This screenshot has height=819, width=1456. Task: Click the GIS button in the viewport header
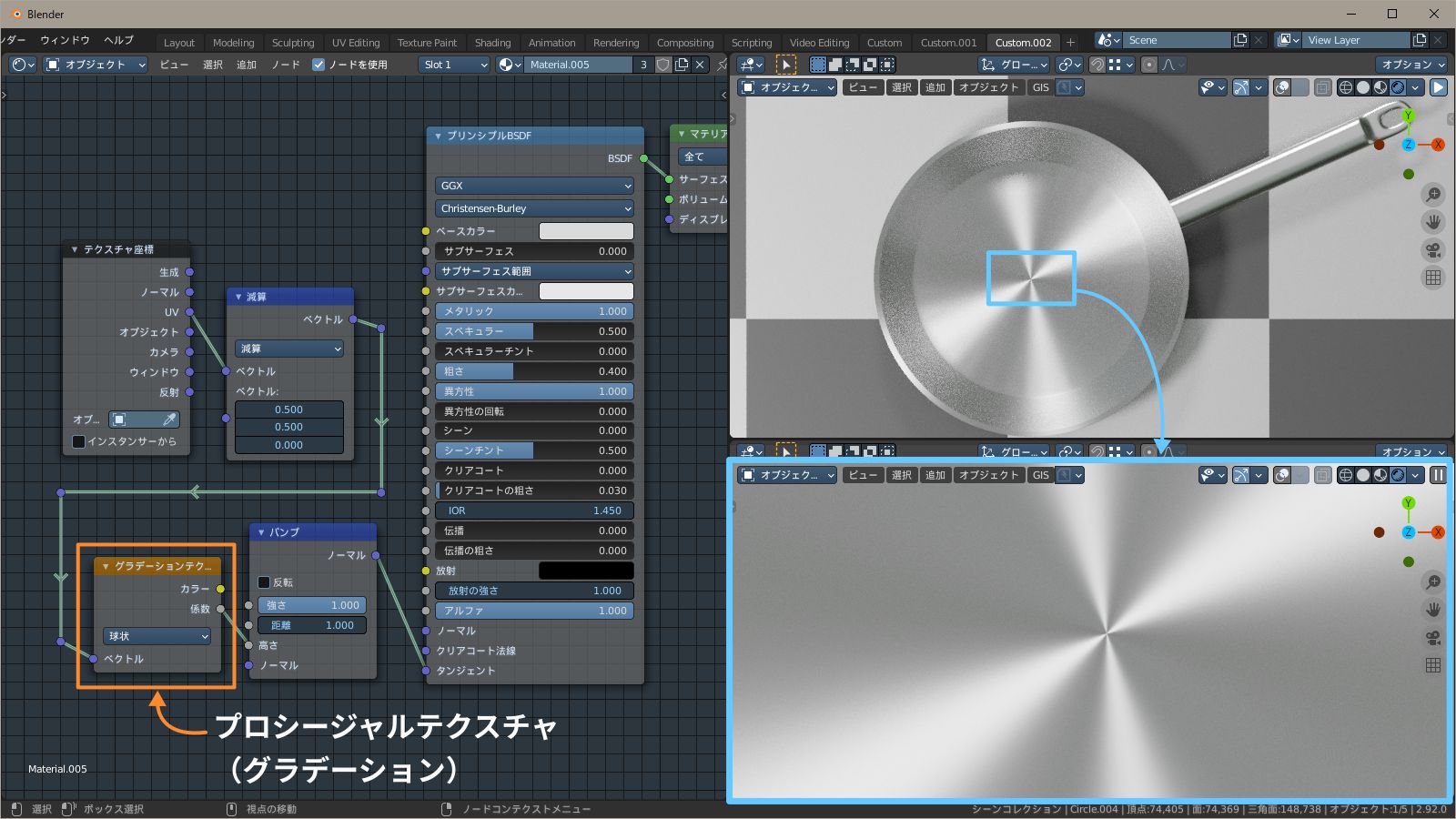tap(1039, 87)
